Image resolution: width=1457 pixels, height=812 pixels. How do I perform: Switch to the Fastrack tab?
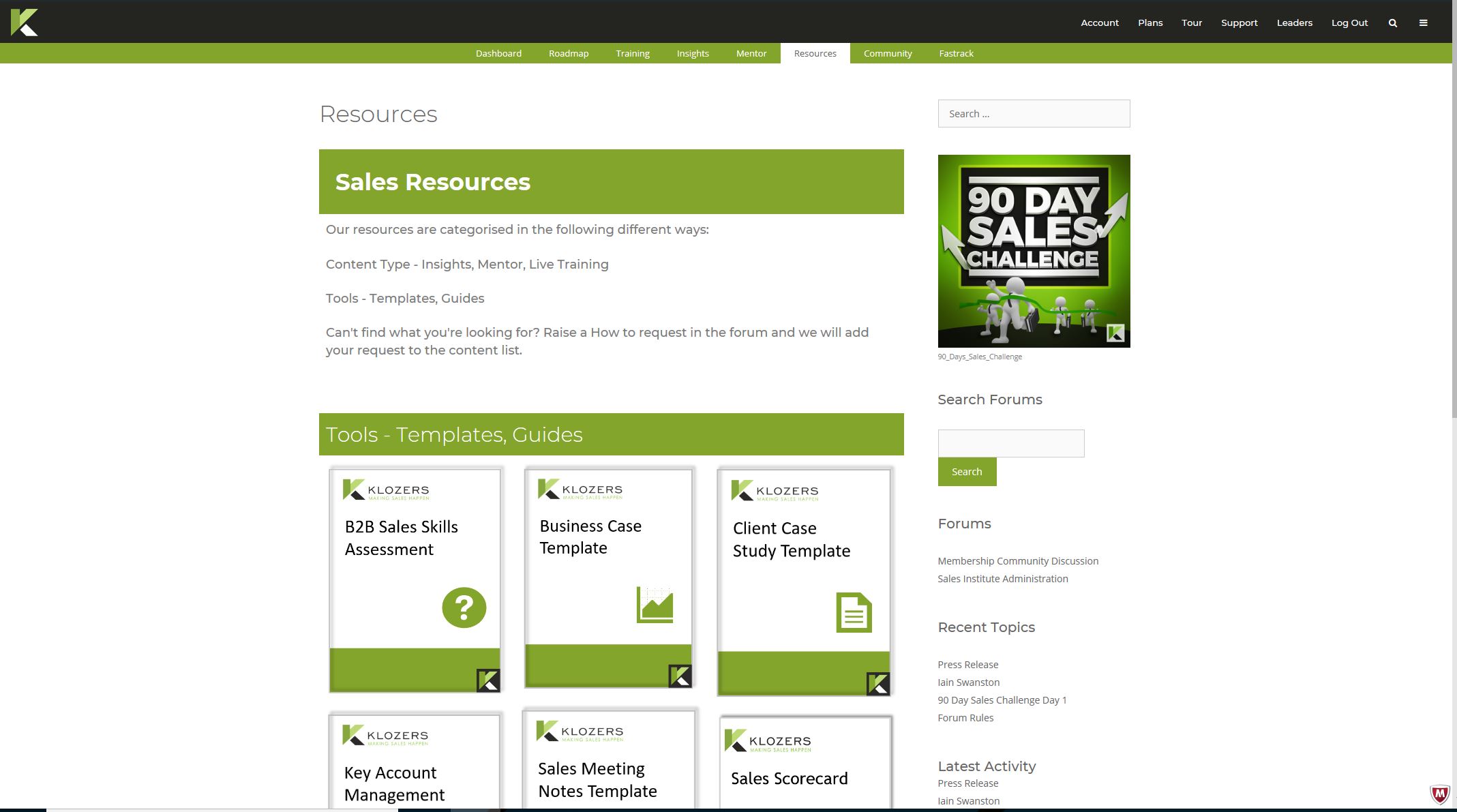click(956, 53)
